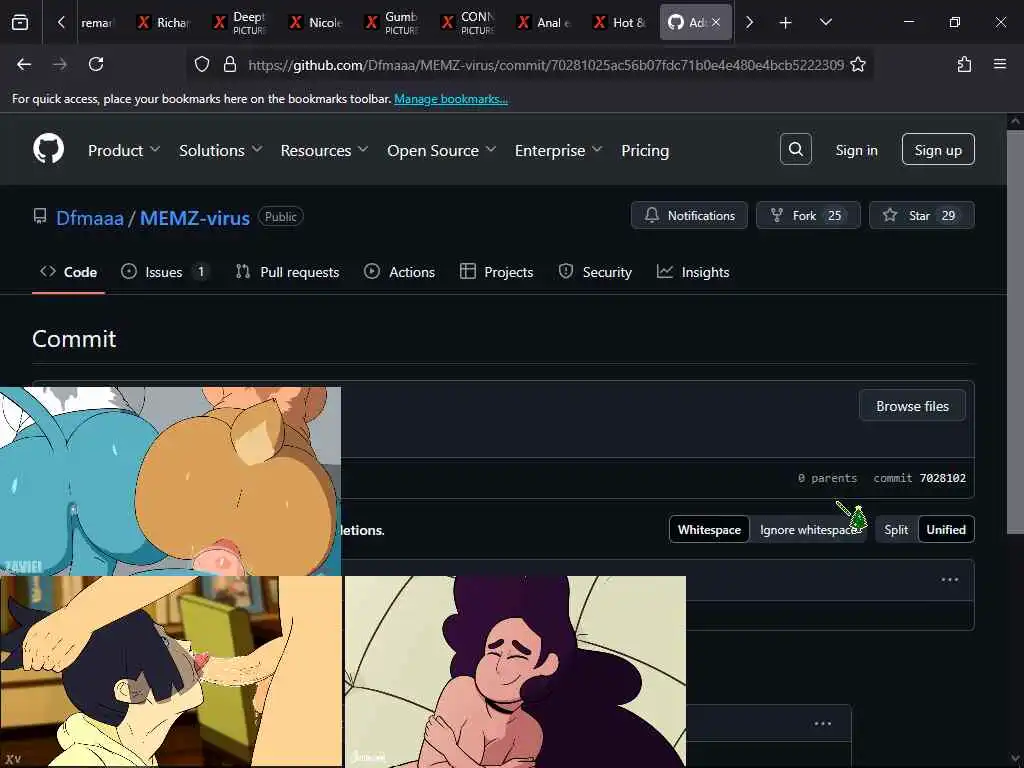Open the Insights tab

coord(693,272)
